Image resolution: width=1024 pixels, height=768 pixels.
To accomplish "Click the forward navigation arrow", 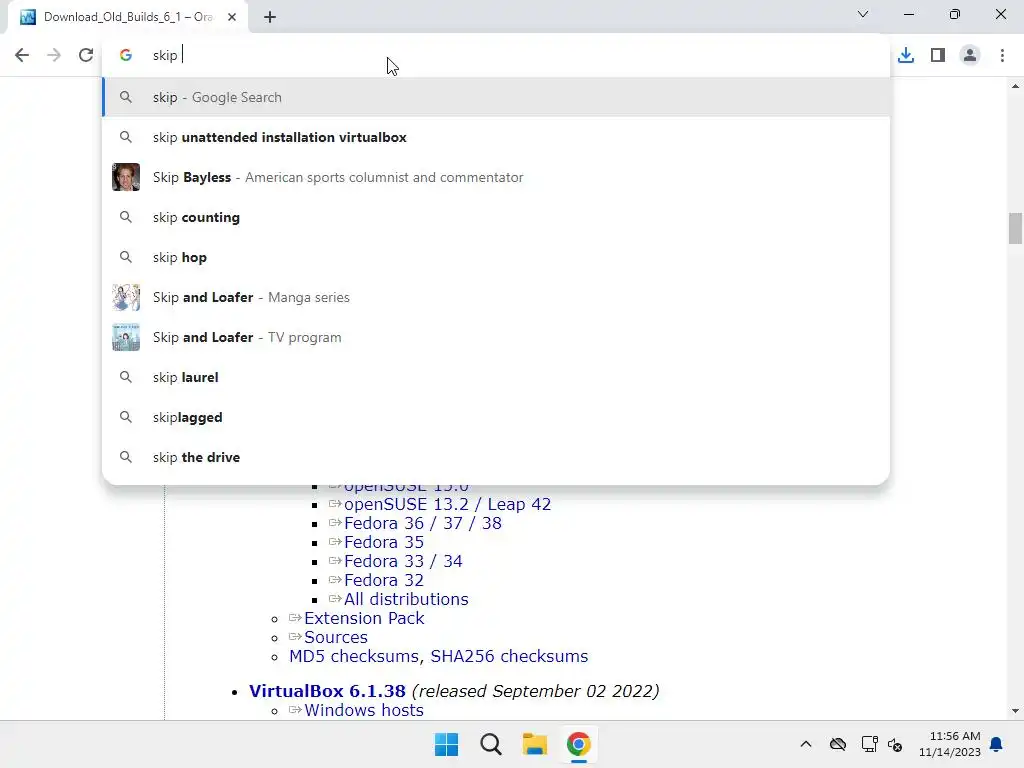I will [x=54, y=55].
